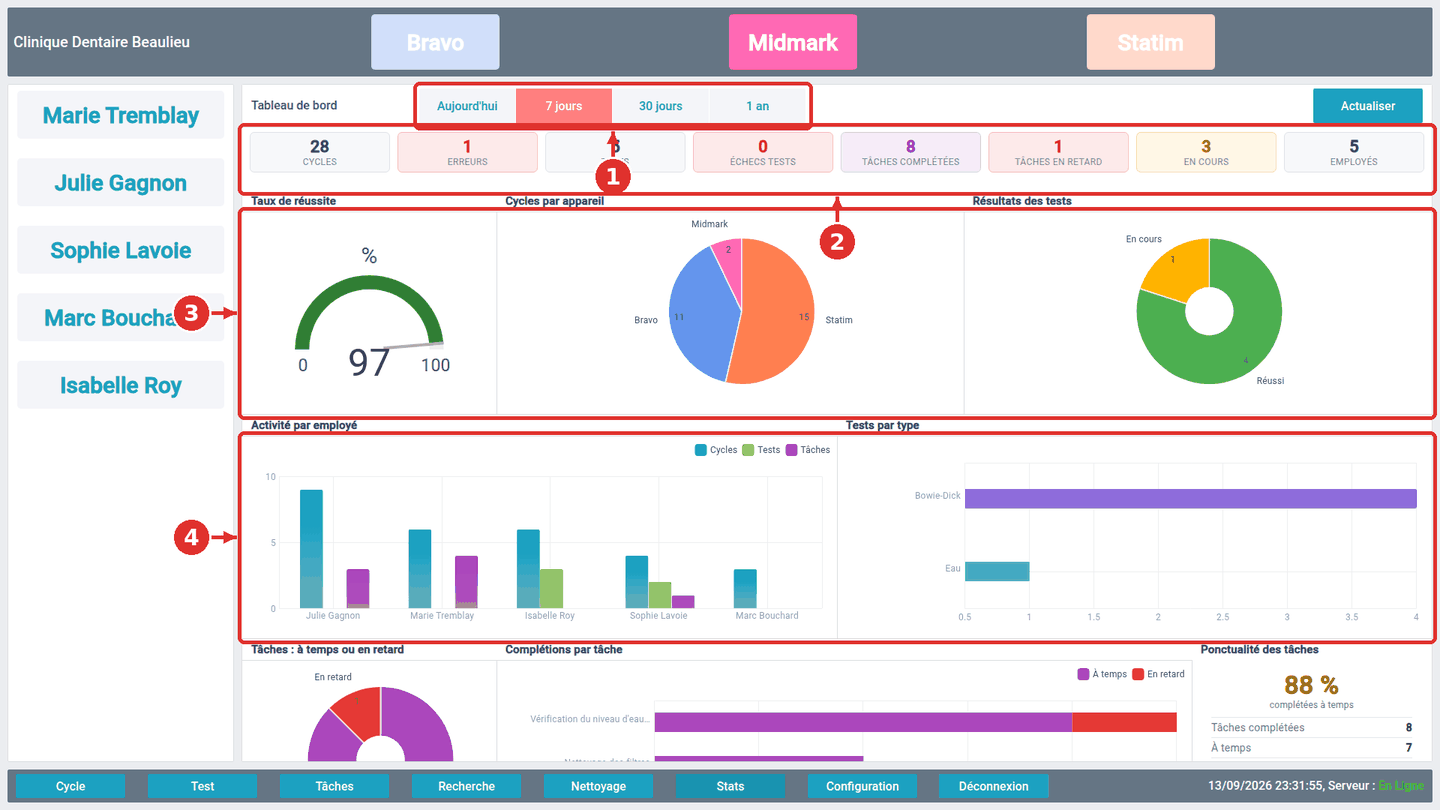Pick employee Marie Tremblay in the sidebar
Viewport: 1440px width, 810px height.
point(121,115)
